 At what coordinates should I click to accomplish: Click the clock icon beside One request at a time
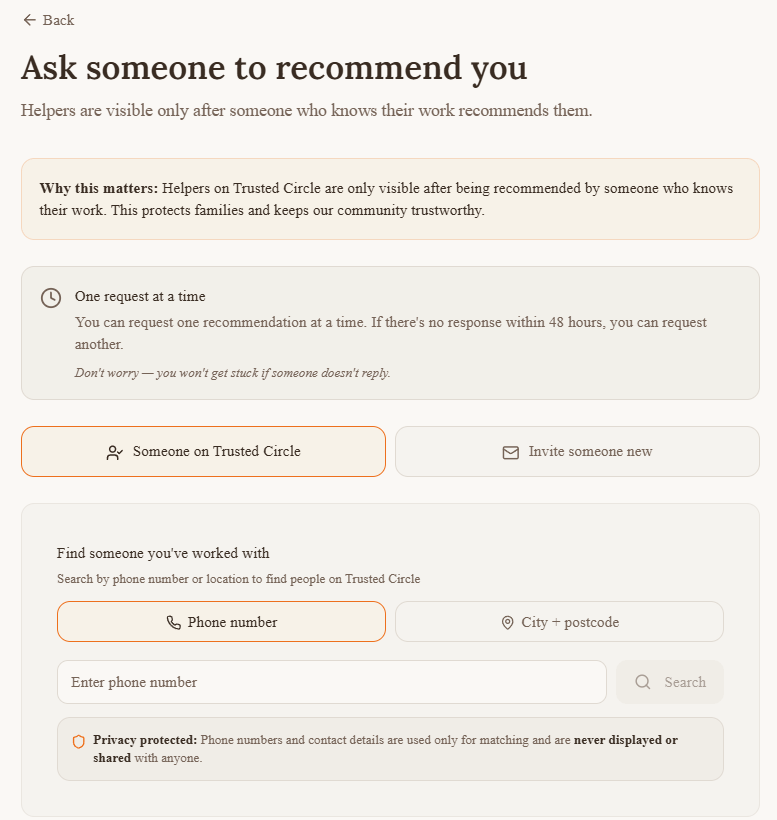(x=51, y=298)
